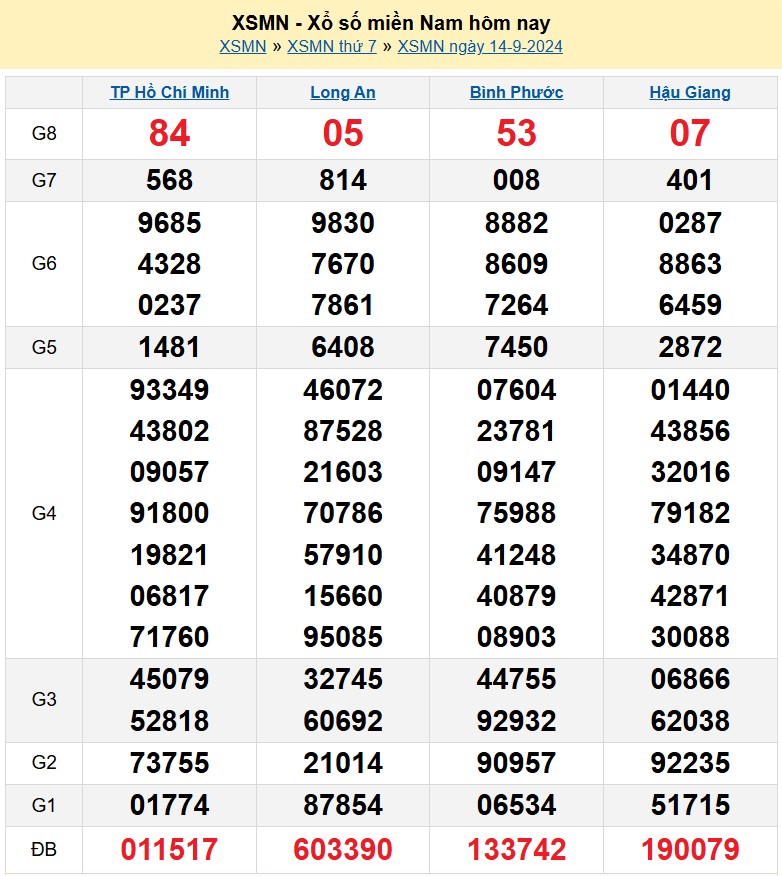This screenshot has width=782, height=876.
Task: Click the G1 number 87854
Action: [343, 805]
